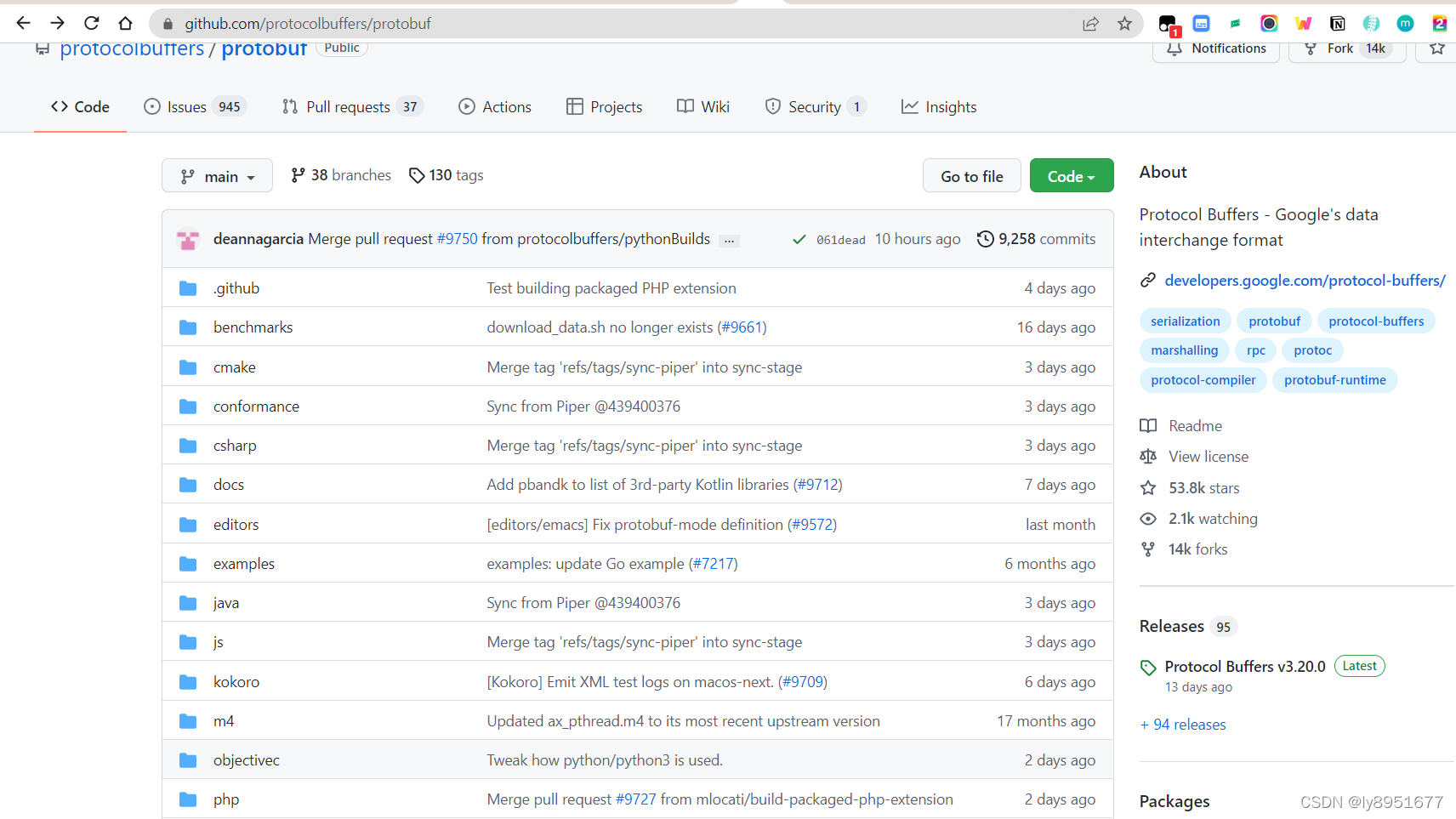This screenshot has width=1456, height=819.
Task: Go back with browser back arrow
Action: click(x=23, y=23)
